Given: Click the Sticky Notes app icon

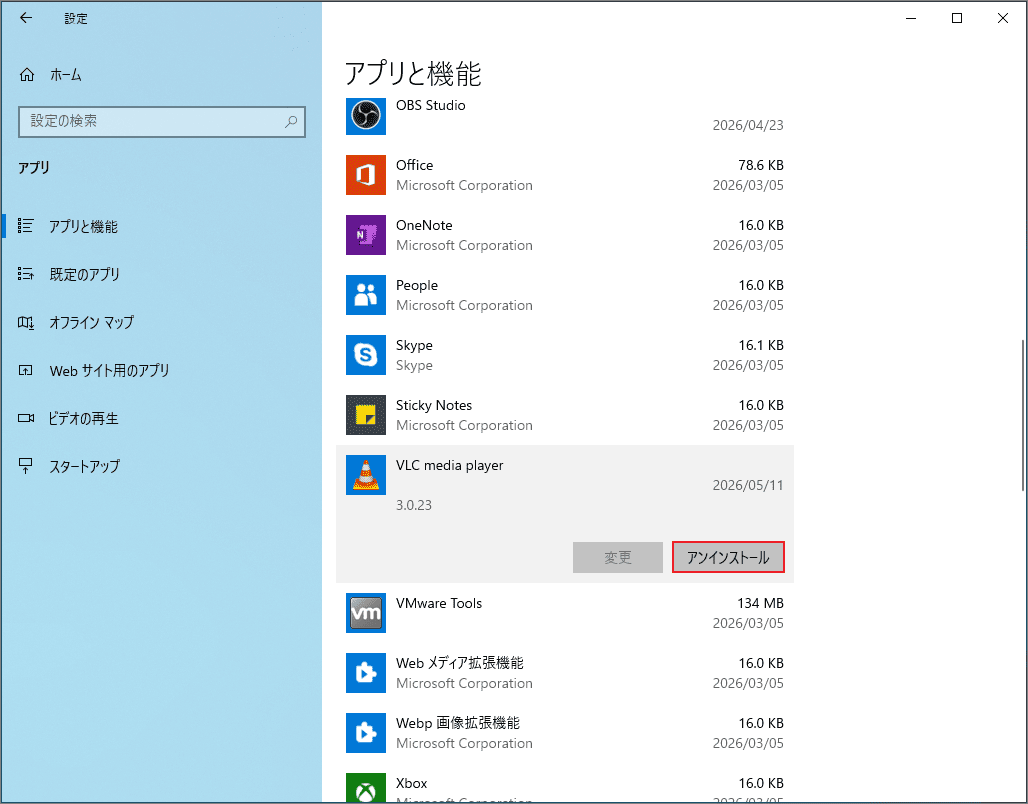Looking at the screenshot, I should pyautogui.click(x=366, y=415).
